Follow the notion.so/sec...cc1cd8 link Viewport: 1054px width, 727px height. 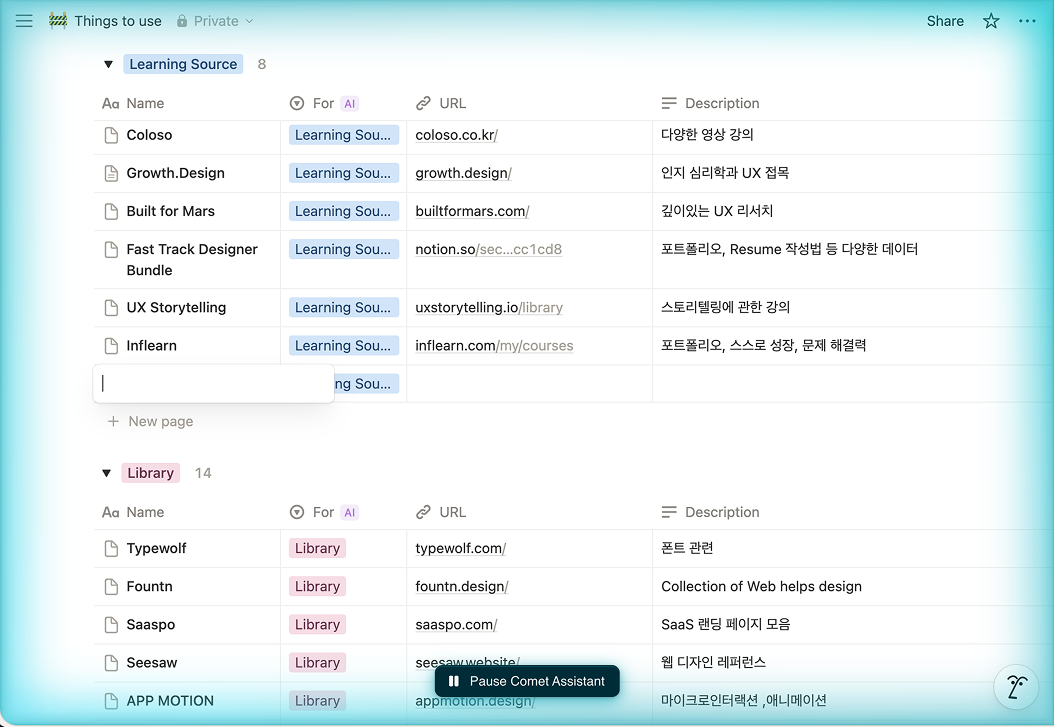(488, 250)
